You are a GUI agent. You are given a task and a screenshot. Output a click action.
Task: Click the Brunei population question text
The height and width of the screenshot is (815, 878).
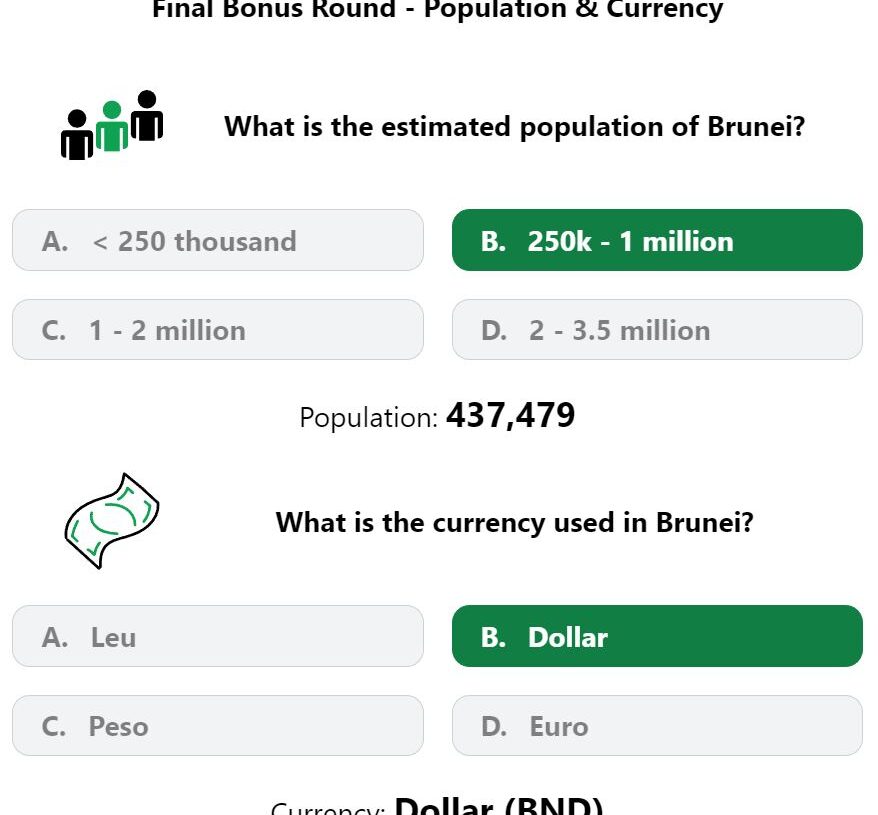tap(515, 127)
